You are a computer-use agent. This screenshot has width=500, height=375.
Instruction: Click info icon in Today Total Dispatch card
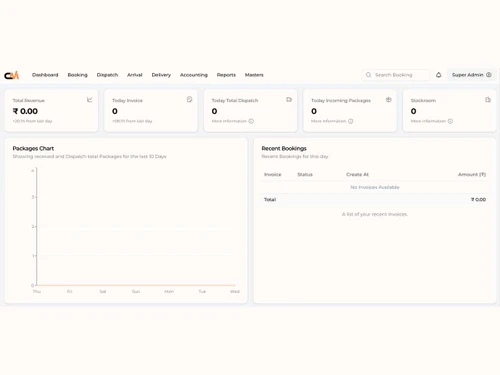pos(251,121)
